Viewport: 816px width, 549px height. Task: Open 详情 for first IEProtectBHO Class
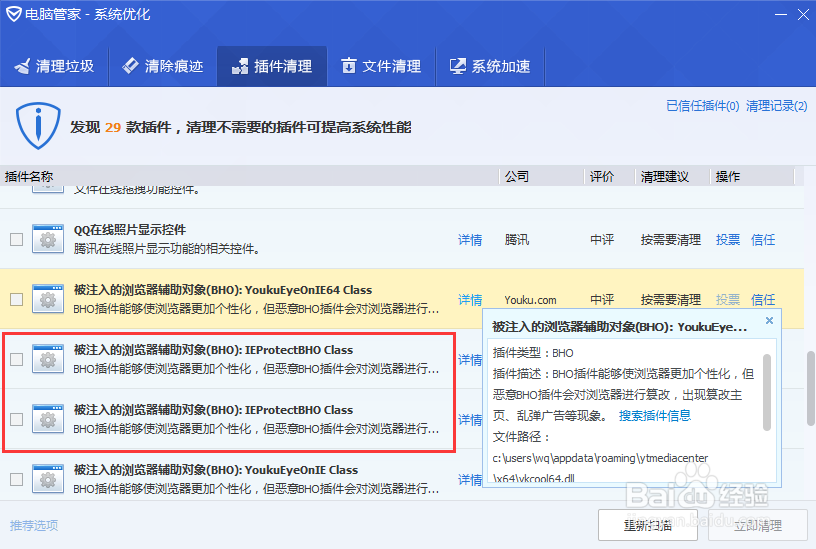(x=470, y=360)
